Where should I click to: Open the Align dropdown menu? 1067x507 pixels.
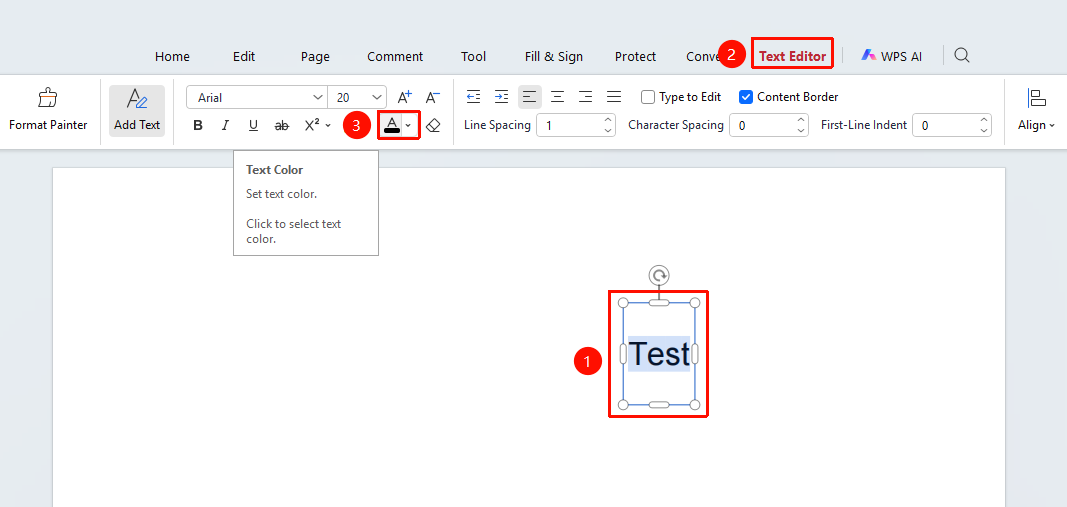[x=1036, y=110]
